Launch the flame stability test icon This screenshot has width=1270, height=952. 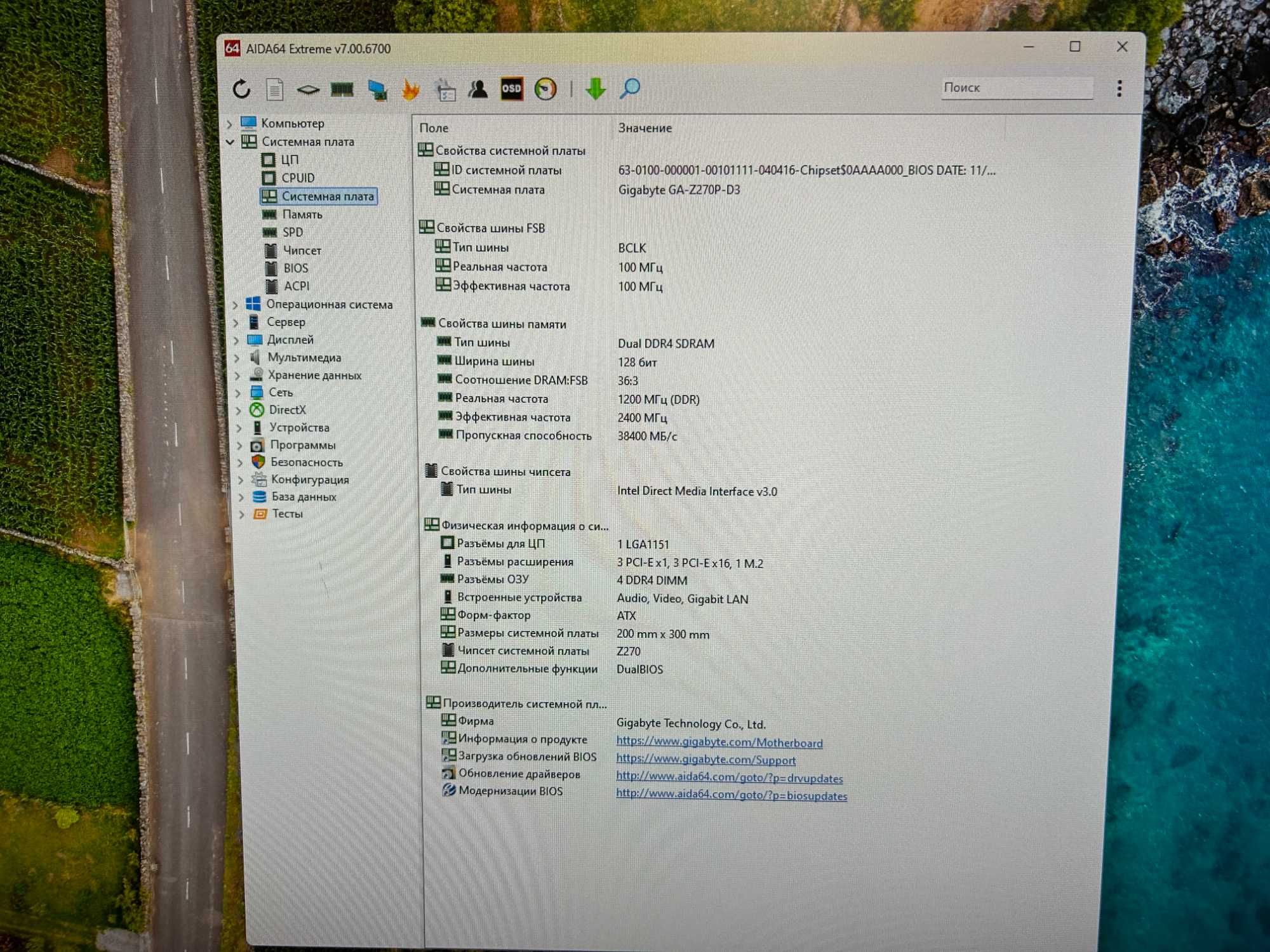click(x=411, y=89)
